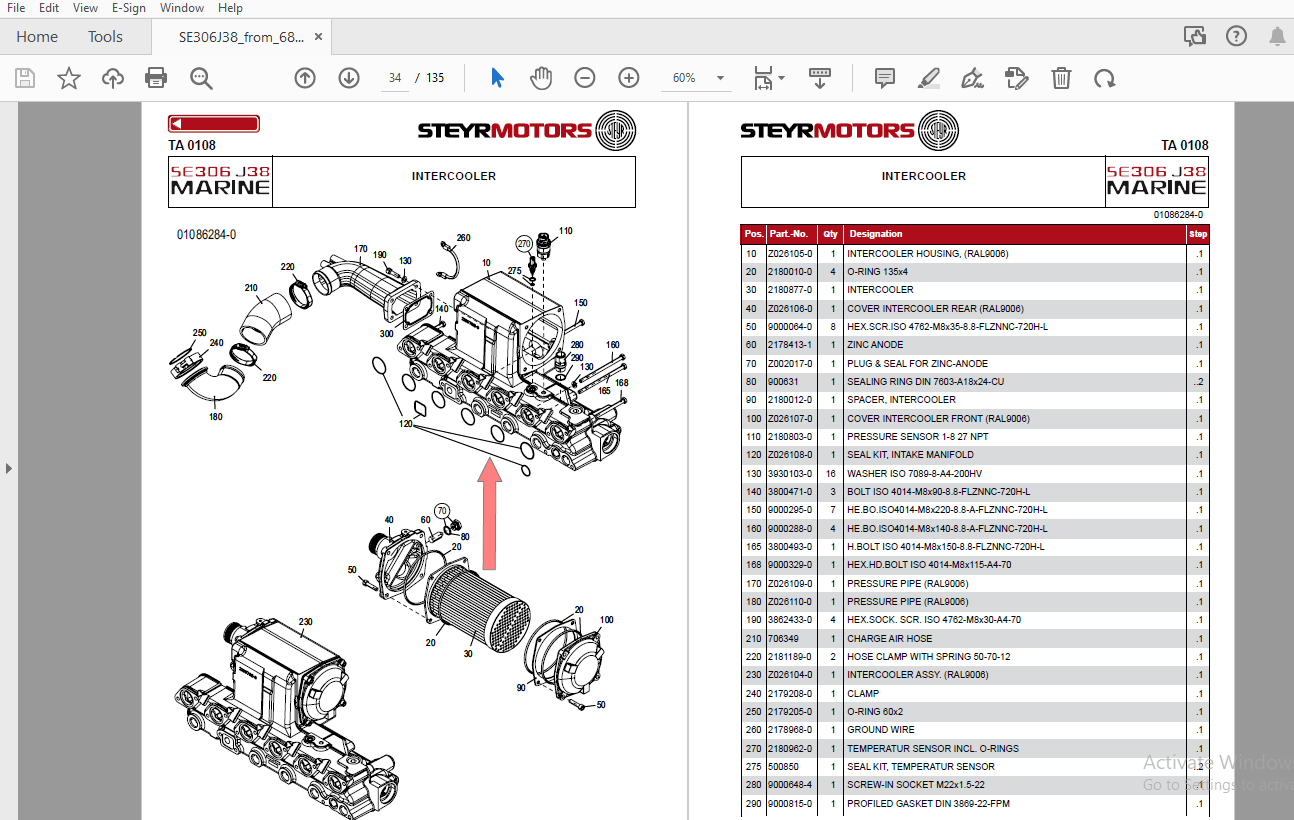The width and height of the screenshot is (1294, 820).
Task: Expand the page fit options arrow
Action: point(782,78)
